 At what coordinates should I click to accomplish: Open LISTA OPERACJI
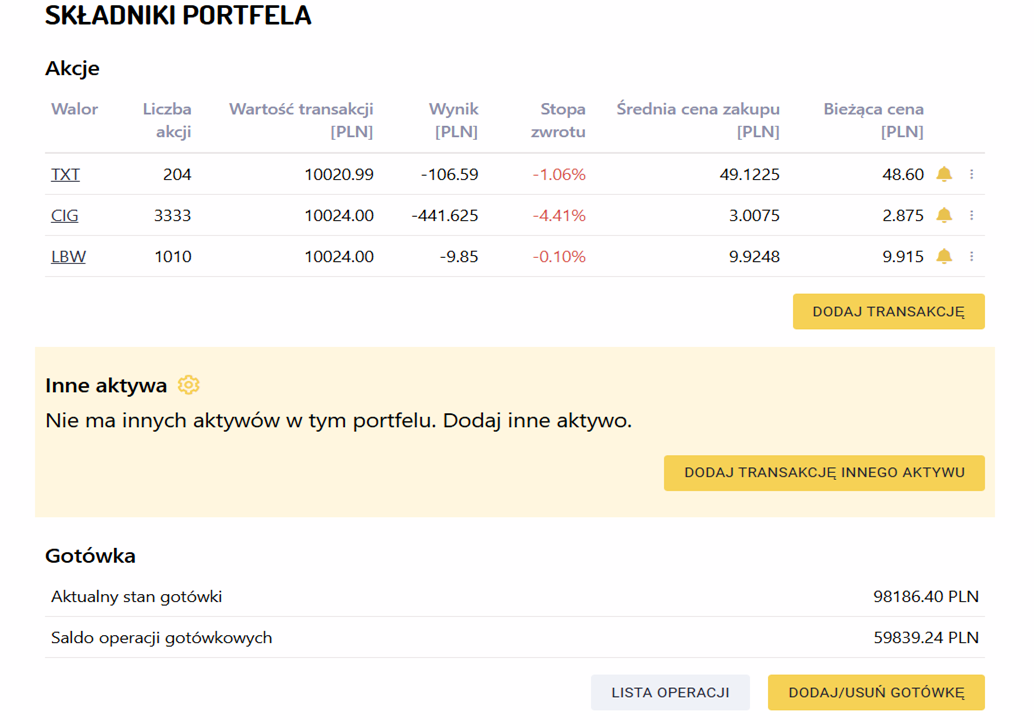(670, 692)
